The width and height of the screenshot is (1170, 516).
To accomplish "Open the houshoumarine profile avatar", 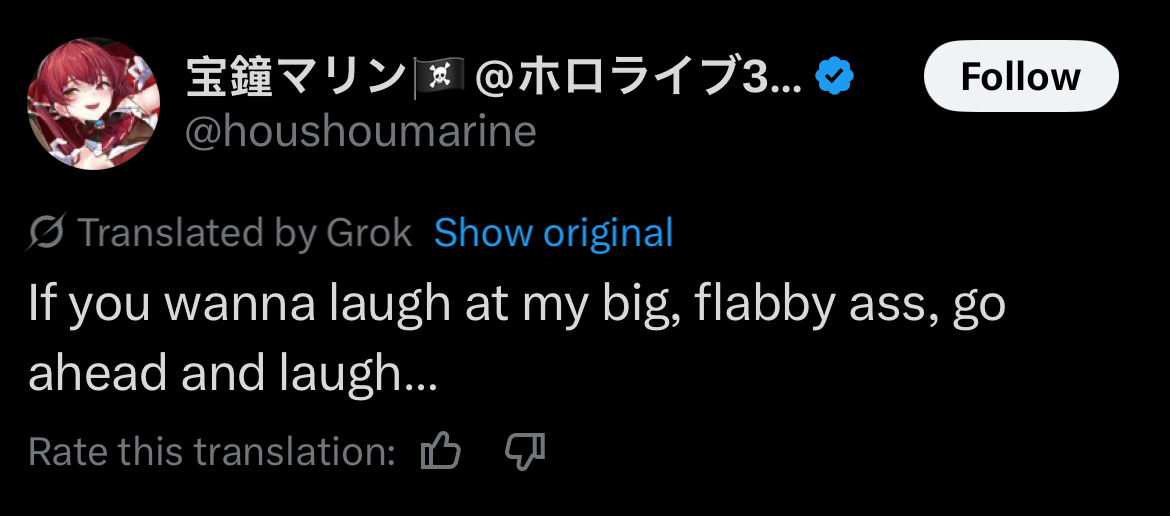I will click(93, 104).
